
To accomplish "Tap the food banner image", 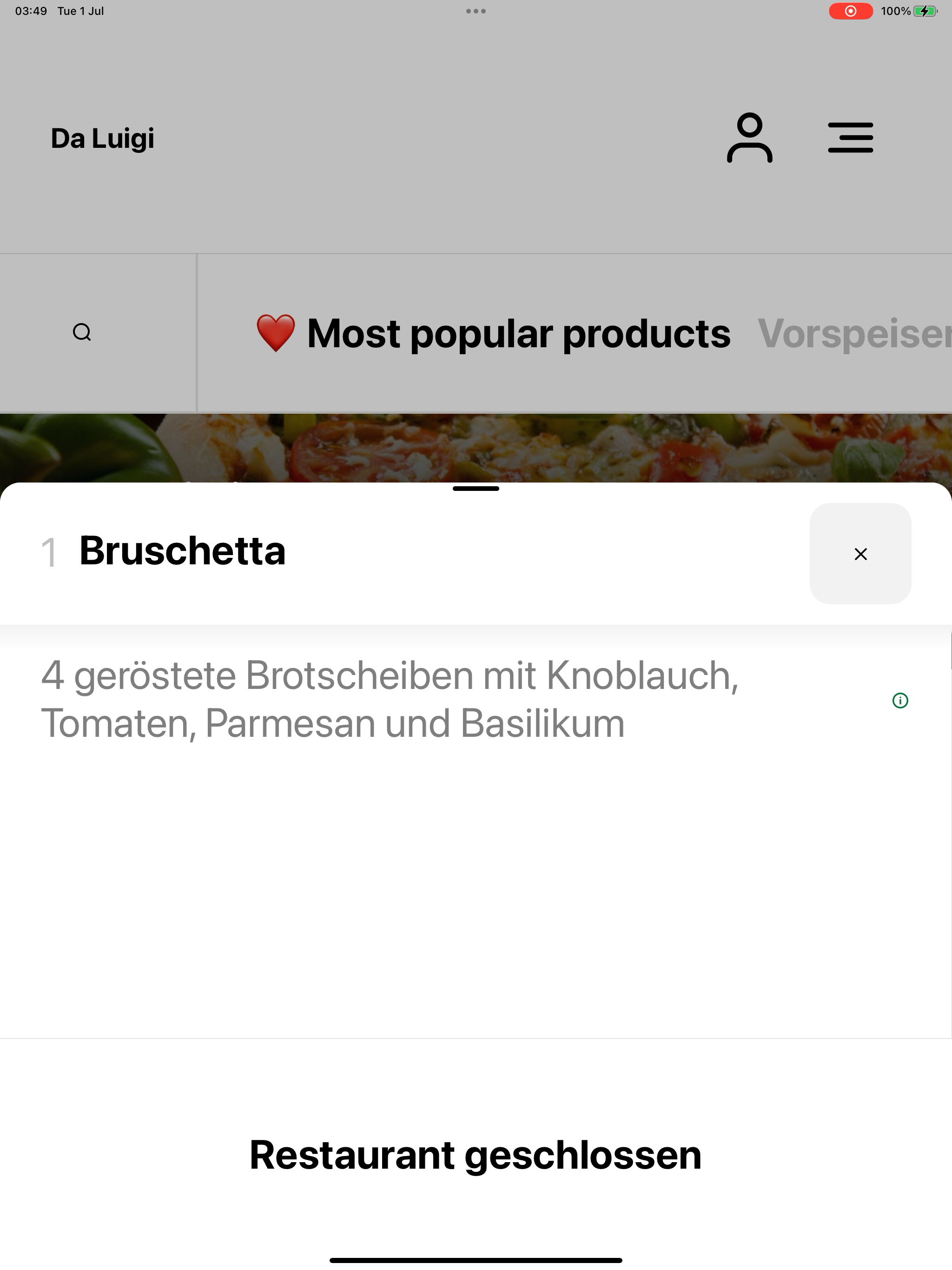I will pyautogui.click(x=476, y=448).
